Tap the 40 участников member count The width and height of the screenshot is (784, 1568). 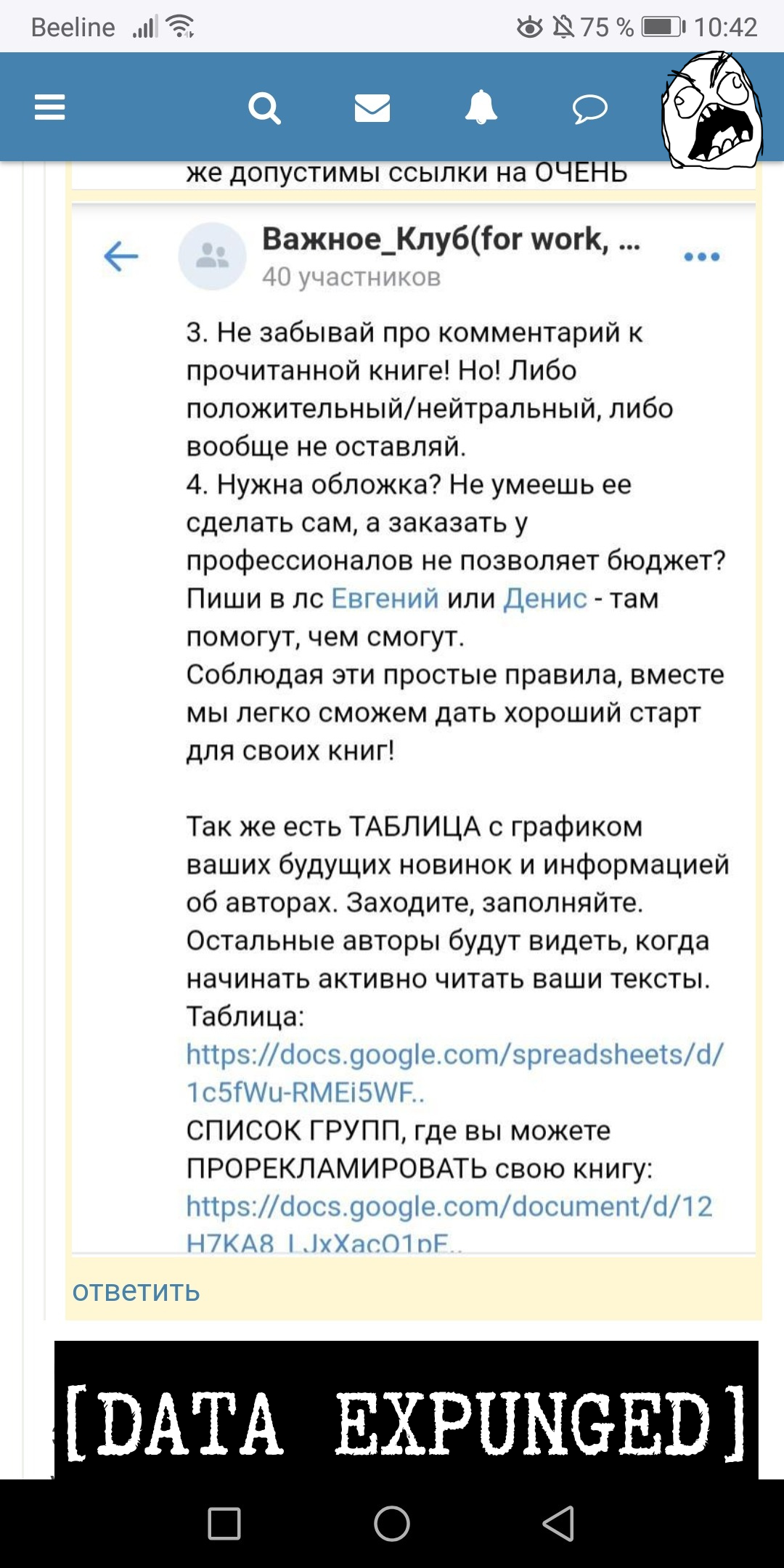pos(351,277)
